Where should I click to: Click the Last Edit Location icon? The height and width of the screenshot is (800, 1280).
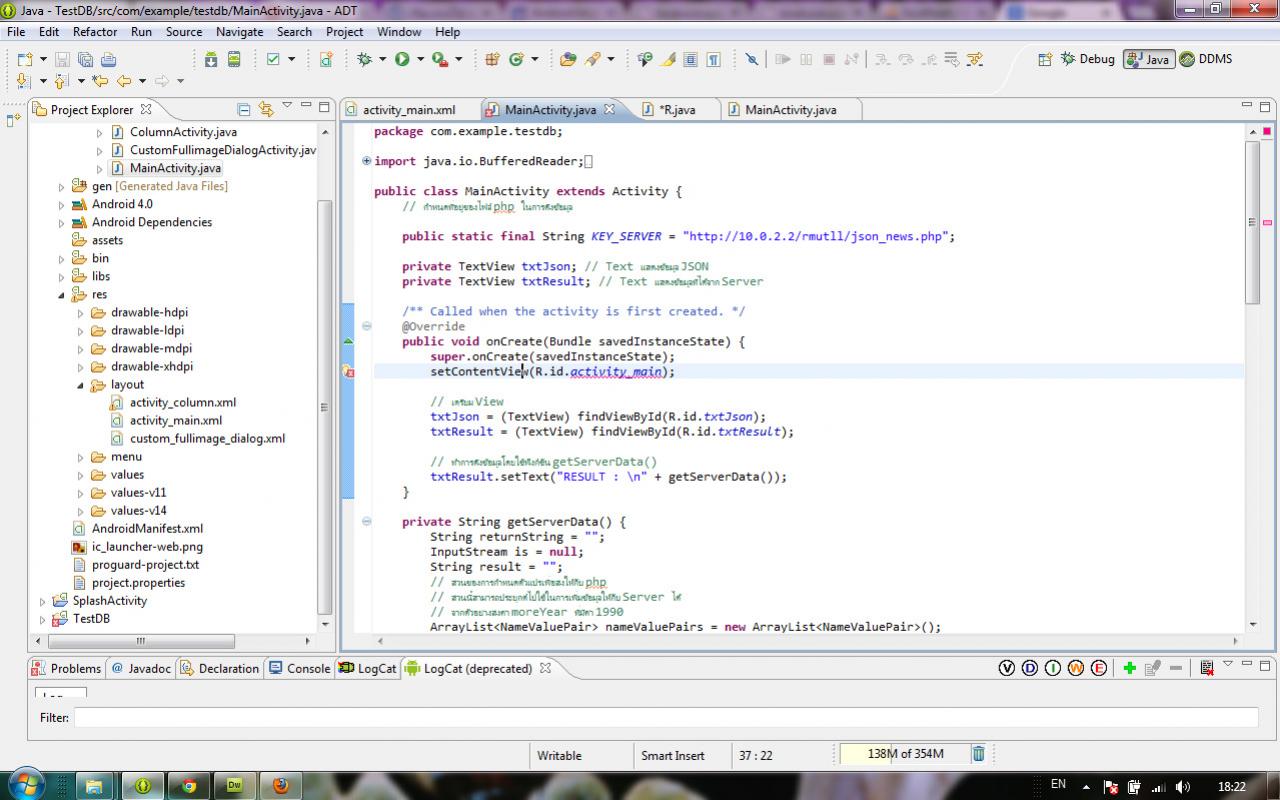click(100, 81)
